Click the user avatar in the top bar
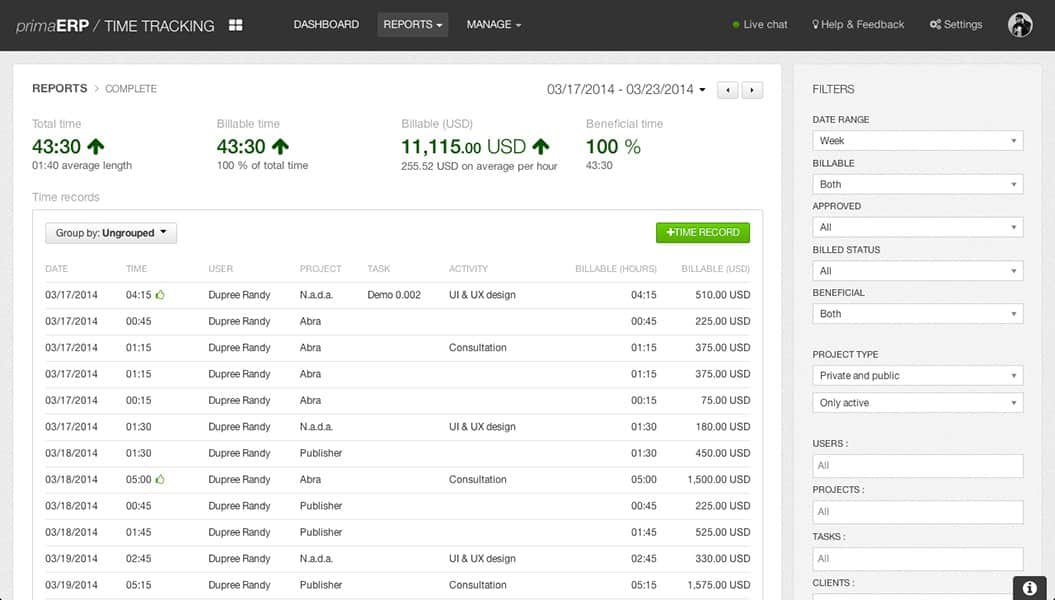Image resolution: width=1055 pixels, height=600 pixels. point(1020,25)
